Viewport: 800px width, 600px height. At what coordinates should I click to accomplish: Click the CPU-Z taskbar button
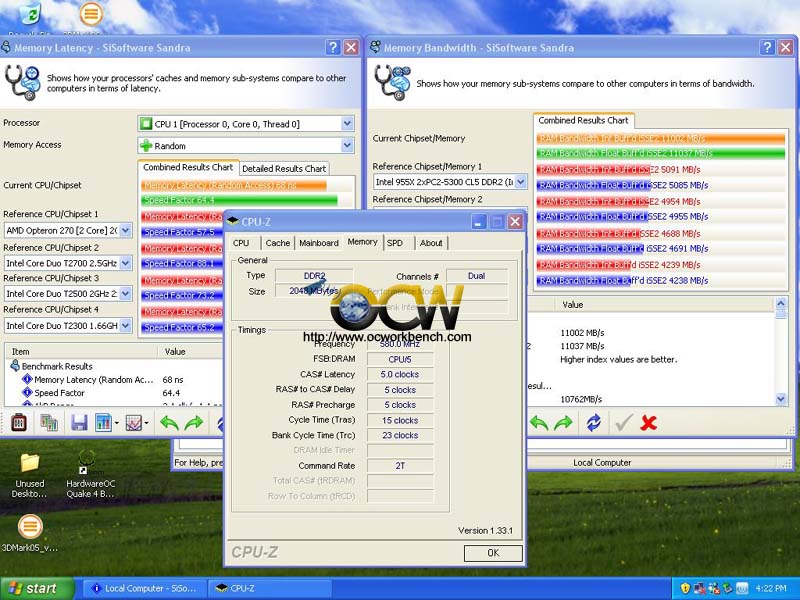tap(270, 588)
